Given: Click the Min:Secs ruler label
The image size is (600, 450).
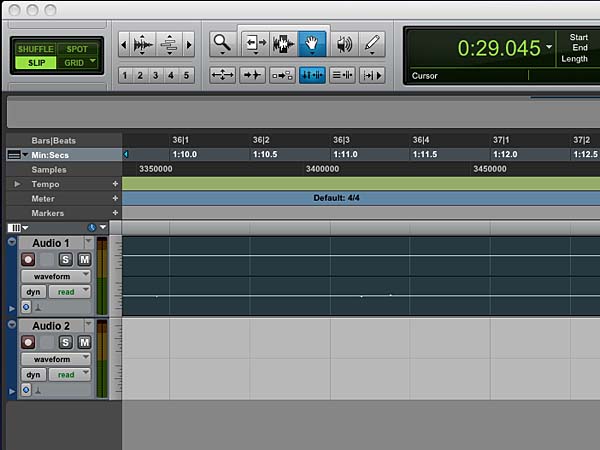Looking at the screenshot, I should (49, 155).
